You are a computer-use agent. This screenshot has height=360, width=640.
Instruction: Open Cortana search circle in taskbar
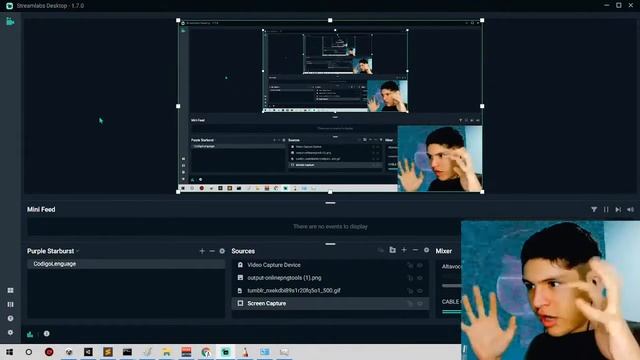click(x=29, y=352)
